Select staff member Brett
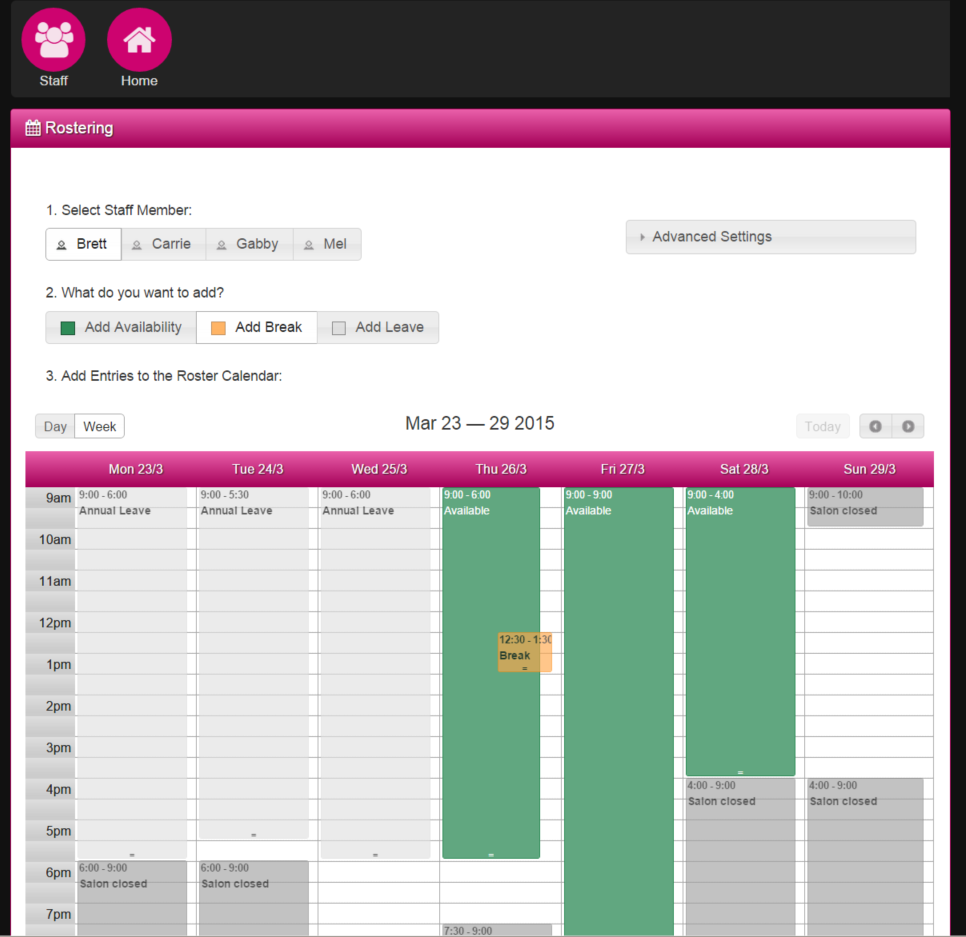 [x=84, y=244]
